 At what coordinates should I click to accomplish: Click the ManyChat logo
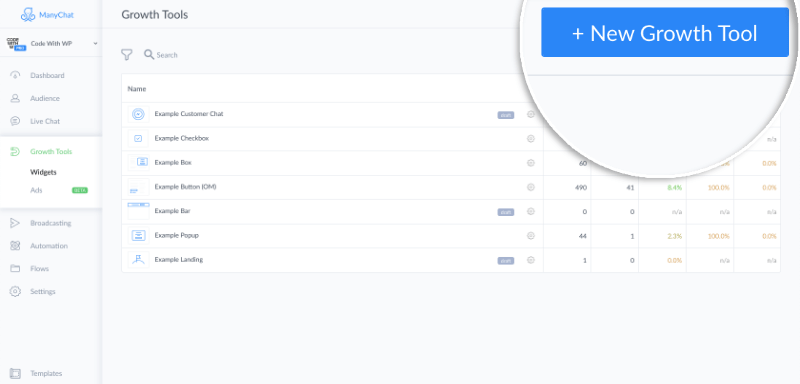tap(47, 15)
